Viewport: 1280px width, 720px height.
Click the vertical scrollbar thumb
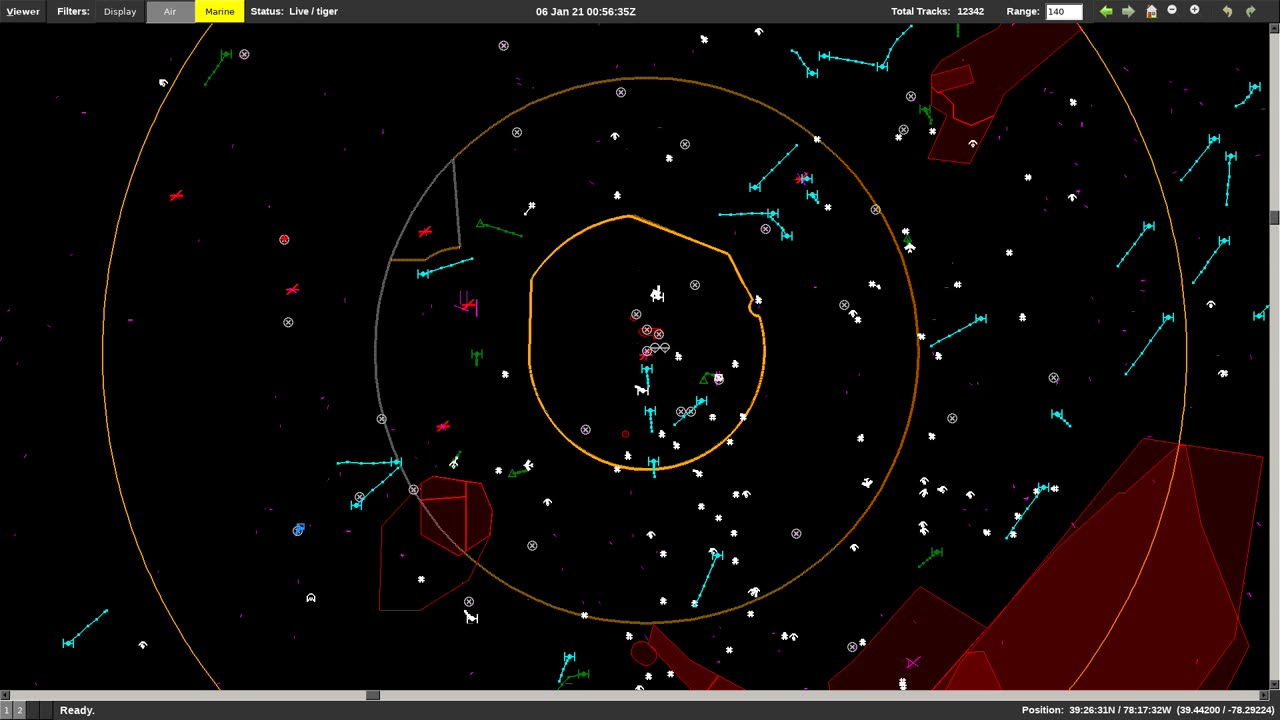point(1275,217)
